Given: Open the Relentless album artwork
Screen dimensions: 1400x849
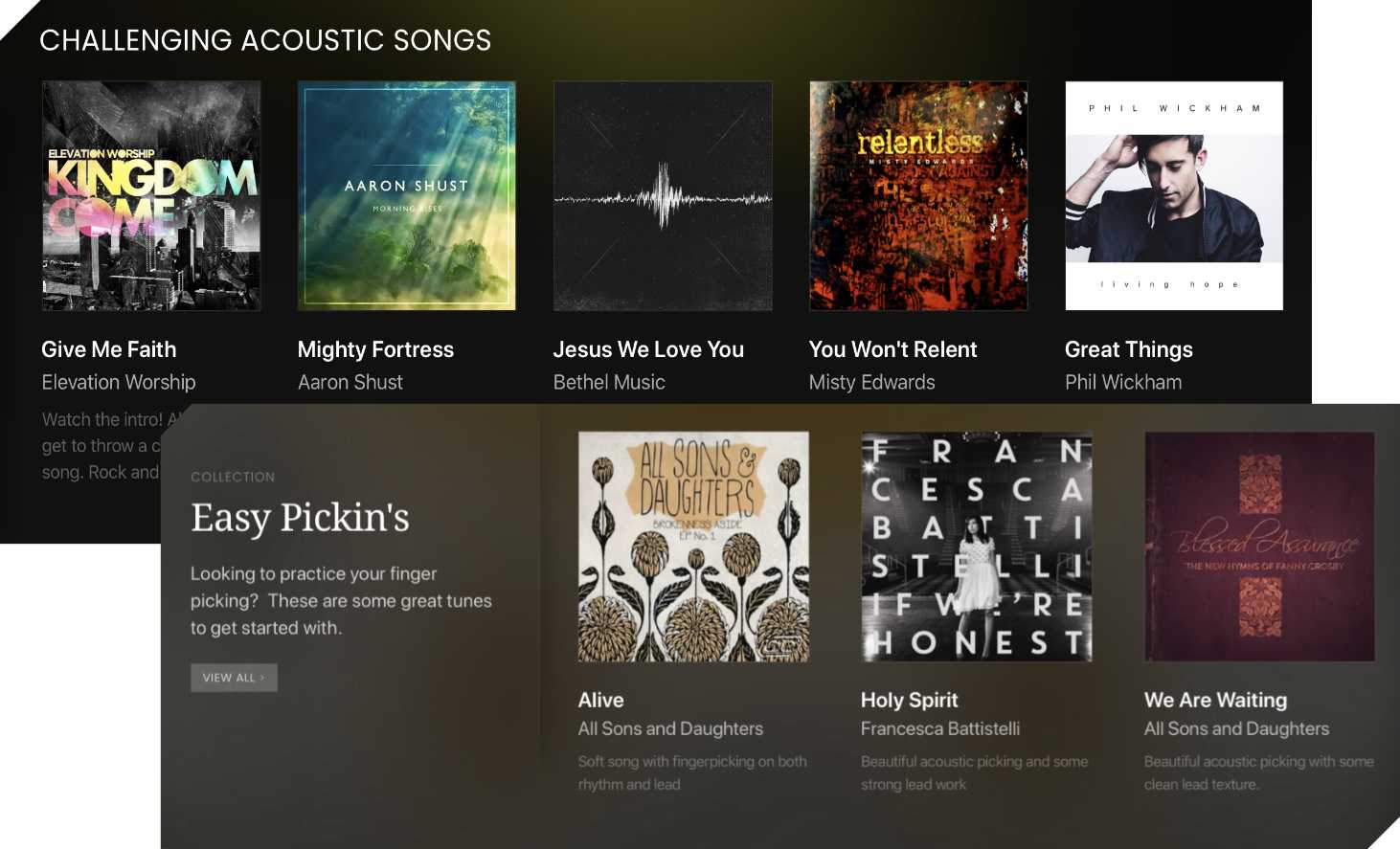Looking at the screenshot, I should point(918,195).
